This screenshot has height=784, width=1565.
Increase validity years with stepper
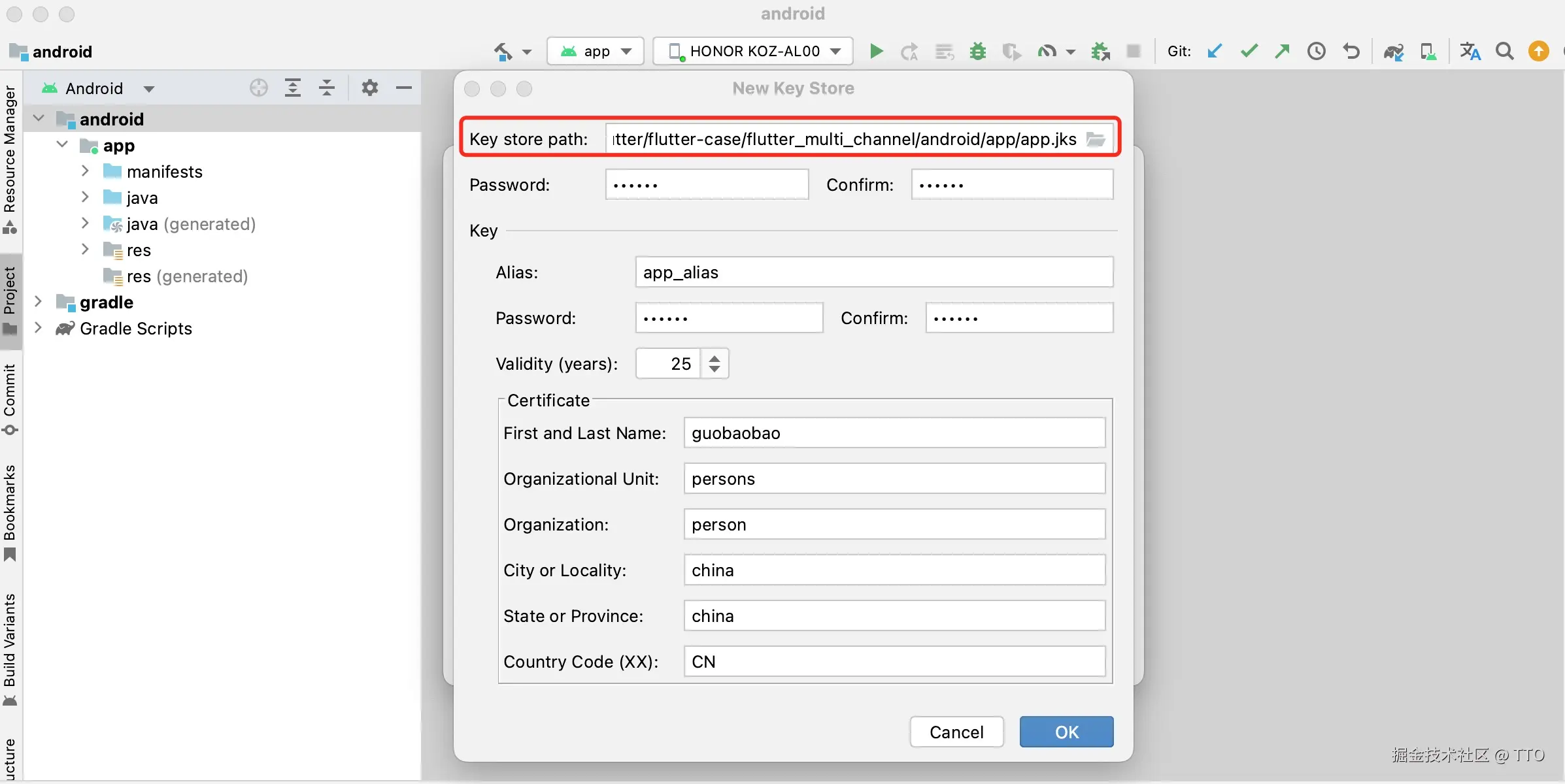[x=715, y=357]
